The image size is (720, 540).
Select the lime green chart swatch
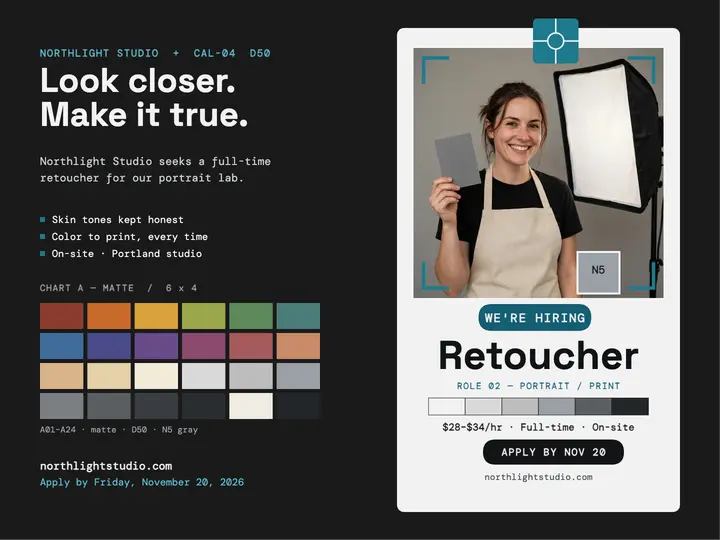point(203,316)
